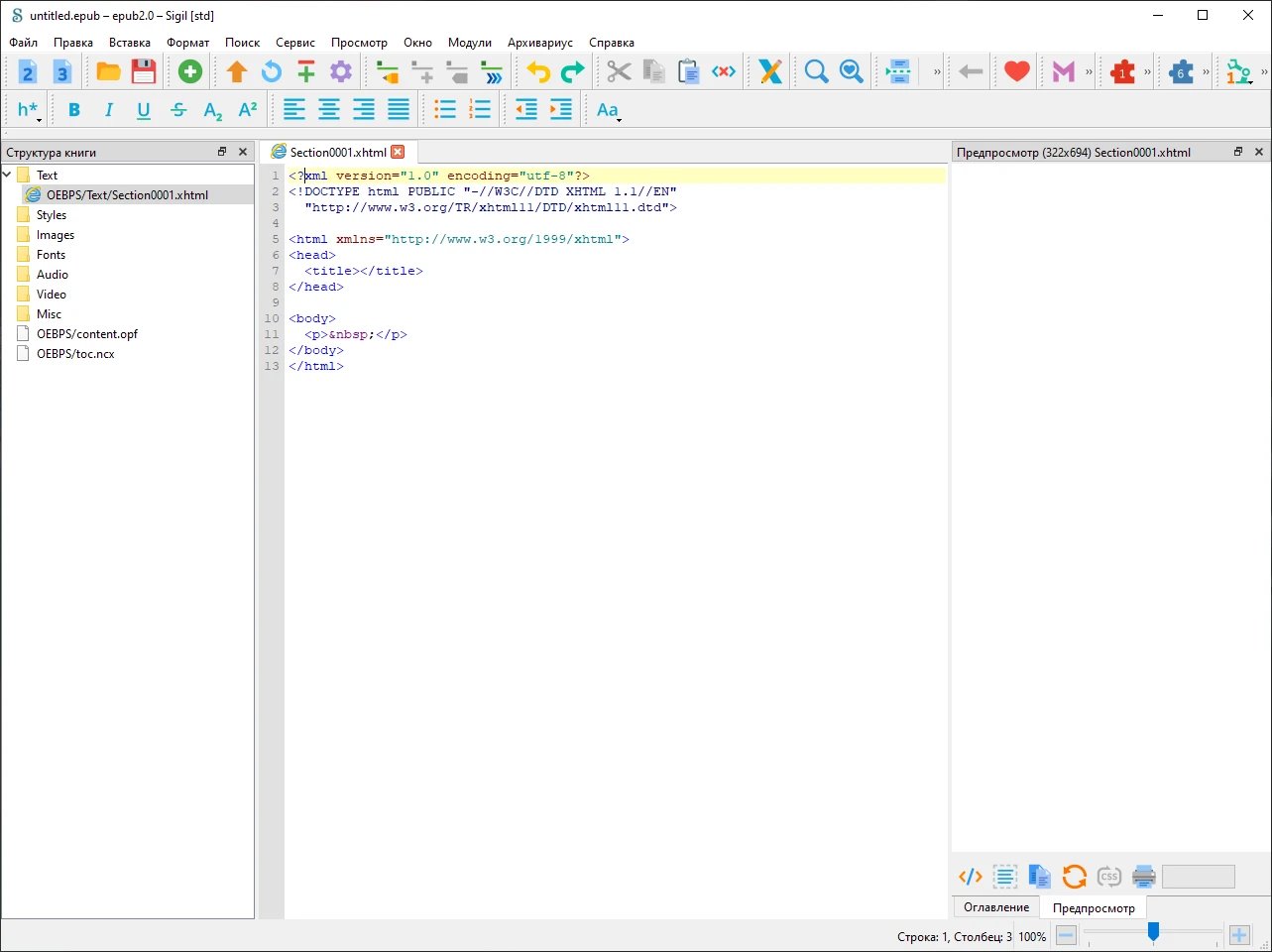Click the red heart Donate icon
Image resolution: width=1272 pixels, height=952 pixels.
point(1016,71)
